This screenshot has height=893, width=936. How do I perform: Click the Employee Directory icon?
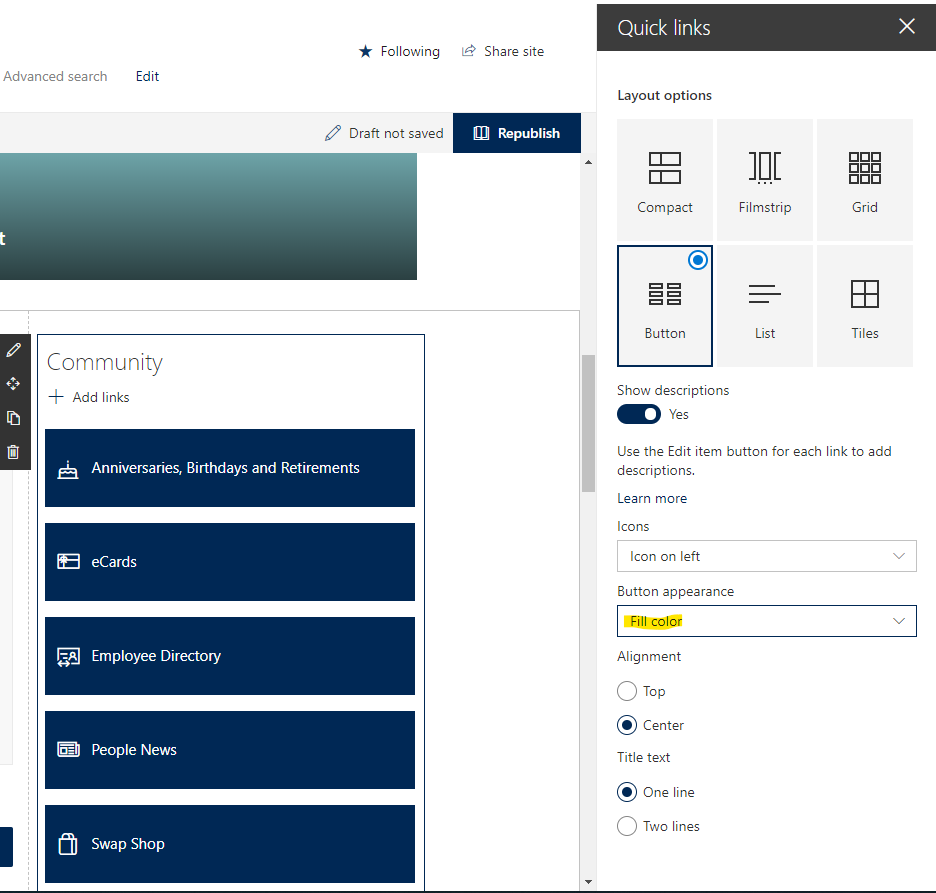tap(68, 657)
